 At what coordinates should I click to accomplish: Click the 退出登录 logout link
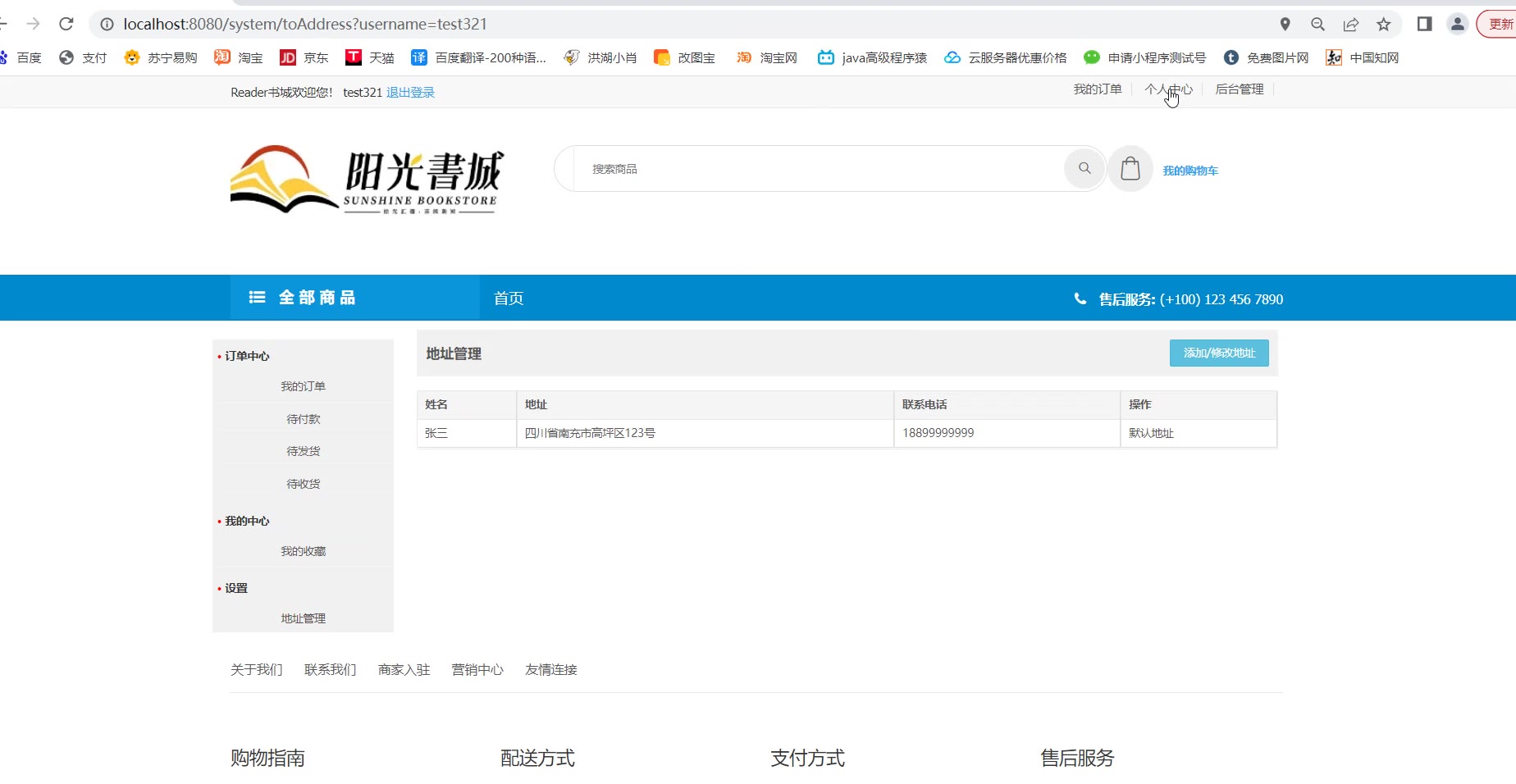(410, 93)
